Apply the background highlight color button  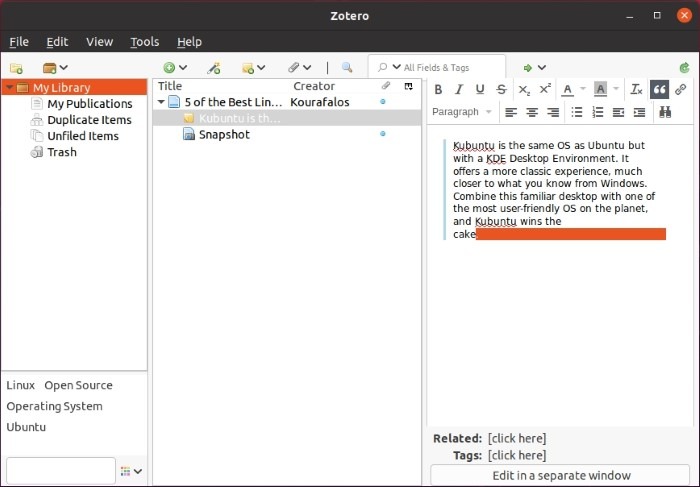coord(600,90)
